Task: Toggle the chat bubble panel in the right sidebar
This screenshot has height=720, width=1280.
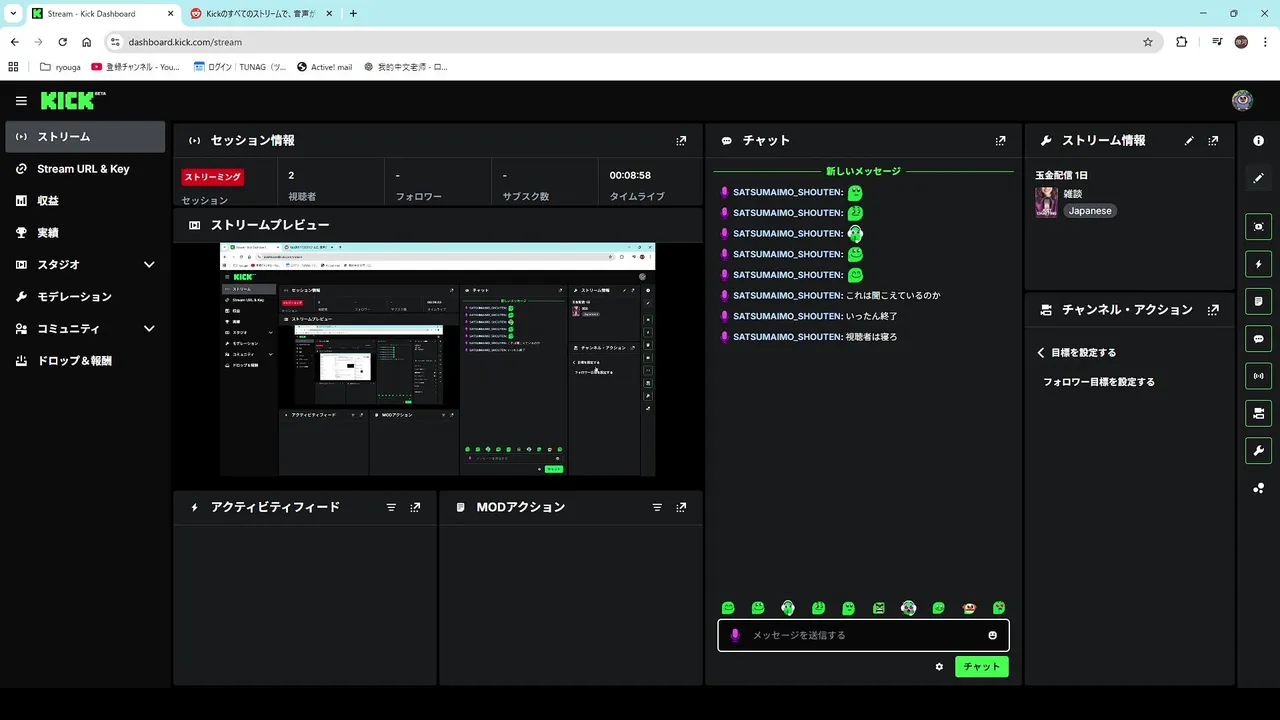Action: pos(1258,339)
